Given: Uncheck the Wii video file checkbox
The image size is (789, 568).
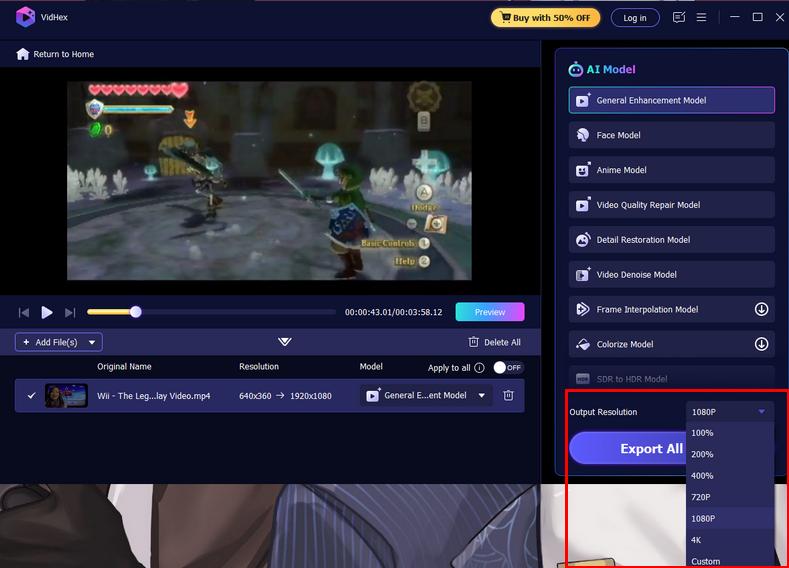Looking at the screenshot, I should (x=31, y=395).
